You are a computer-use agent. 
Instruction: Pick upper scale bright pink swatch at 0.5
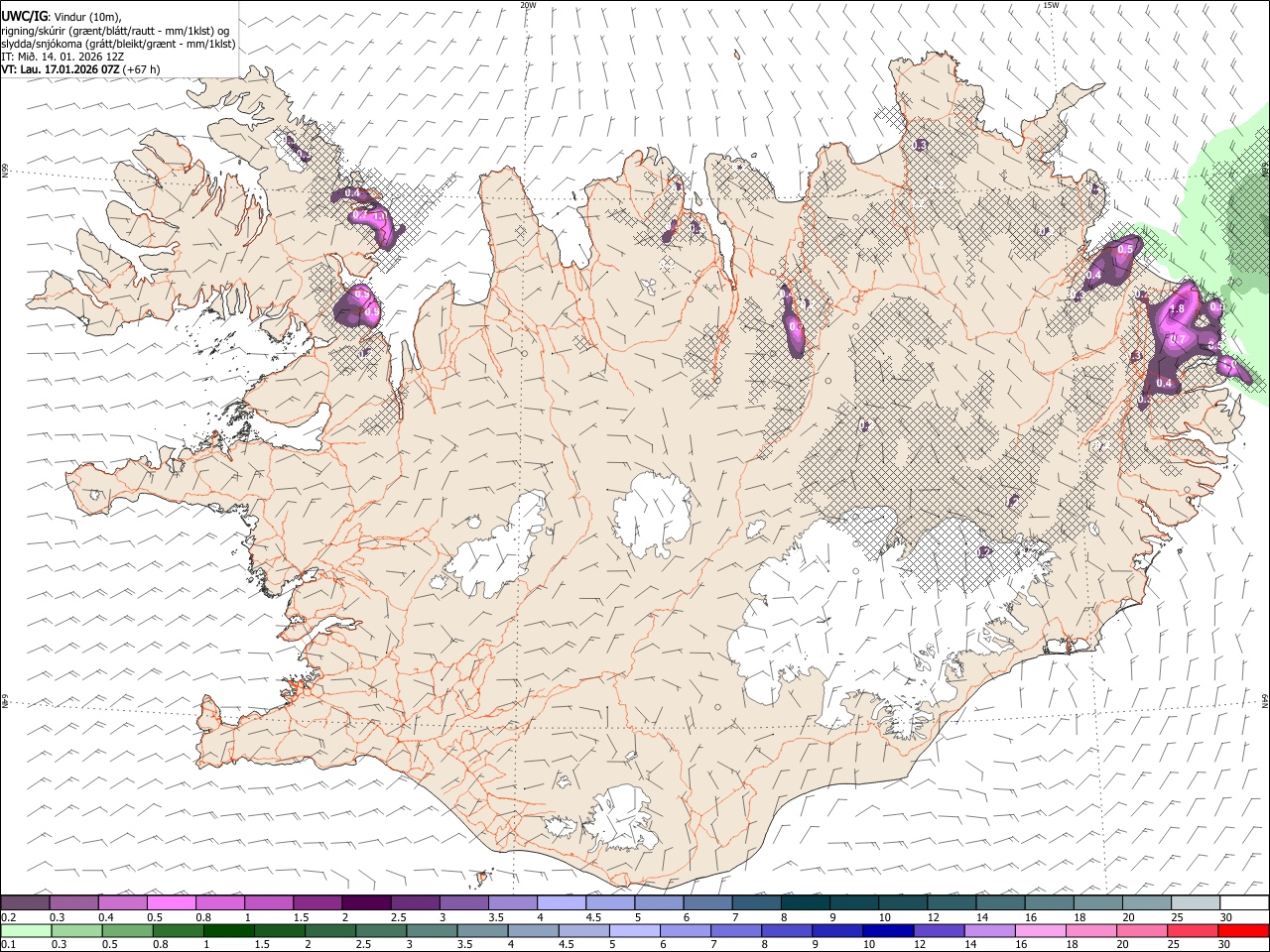(x=172, y=902)
